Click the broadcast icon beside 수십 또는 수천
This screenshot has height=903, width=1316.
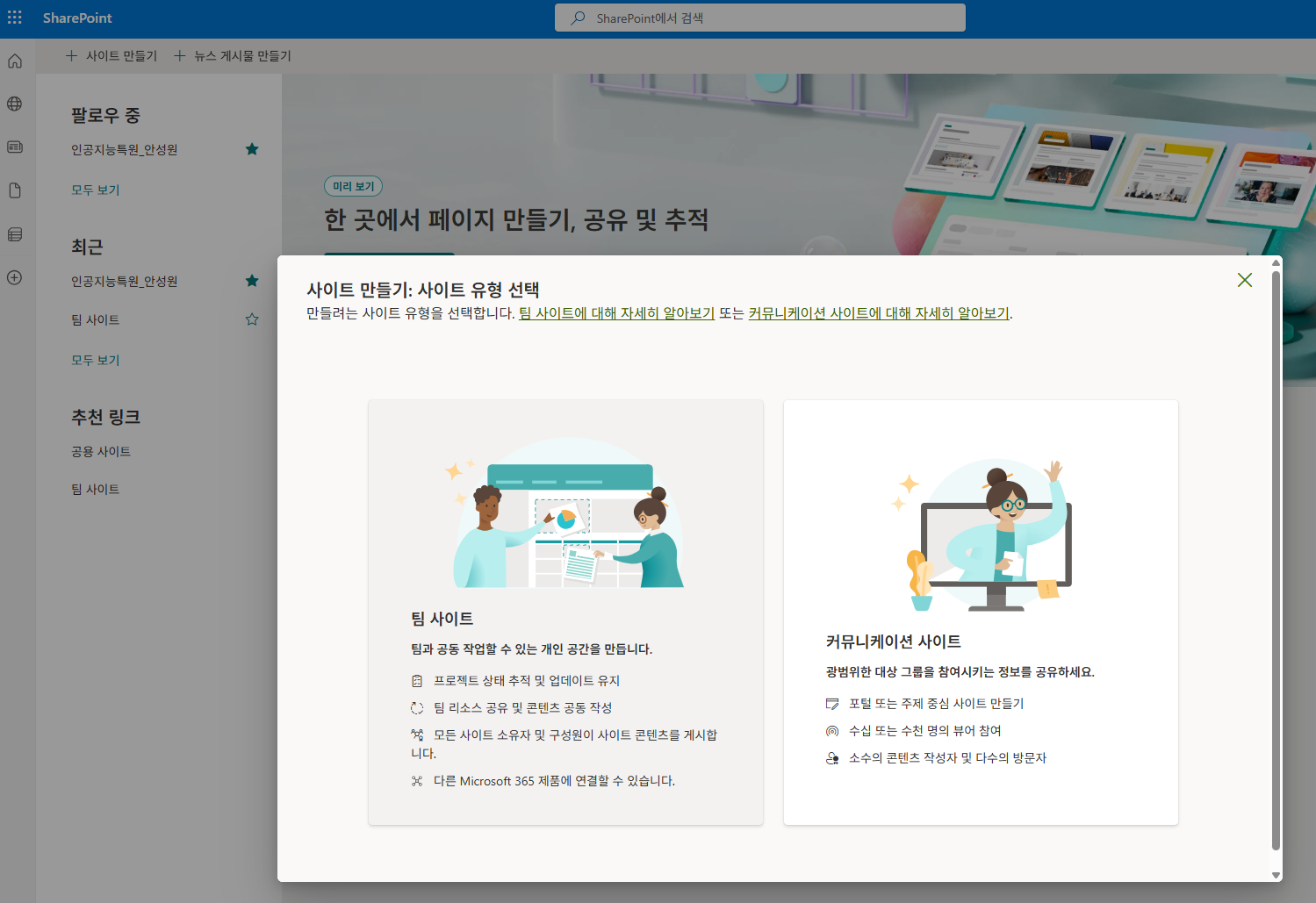[832, 731]
